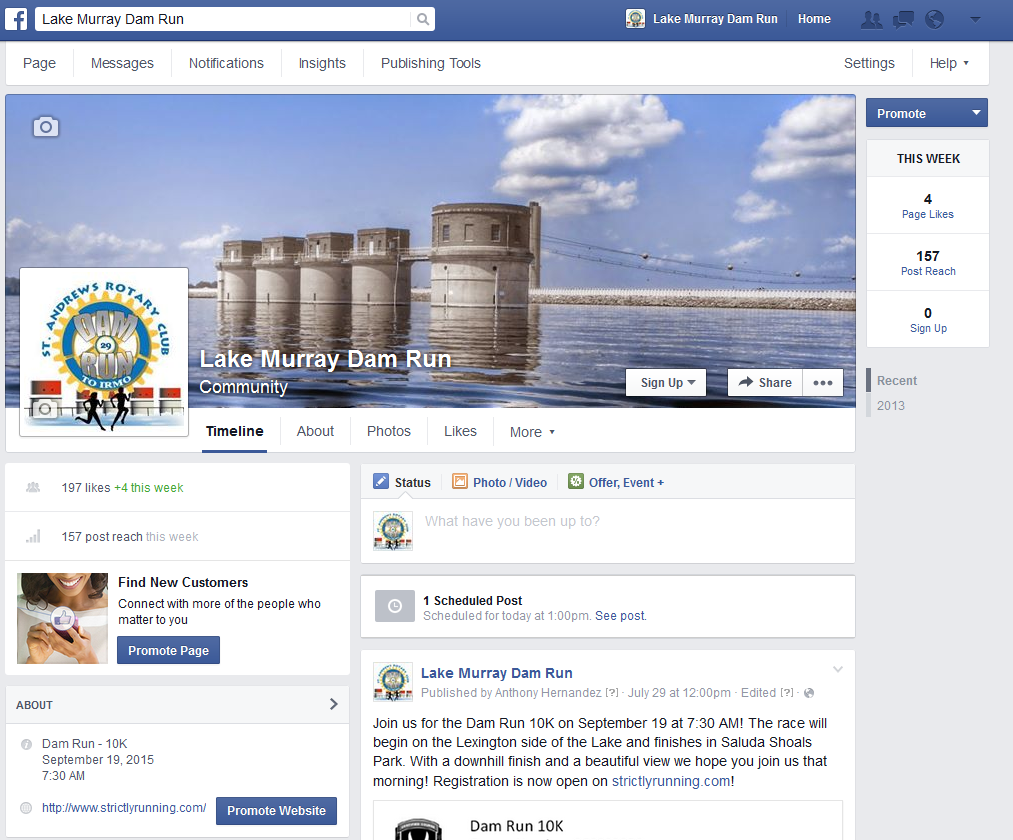The image size is (1013, 840).
Task: Open the account dropdown arrow in top bar
Action: tap(976, 20)
